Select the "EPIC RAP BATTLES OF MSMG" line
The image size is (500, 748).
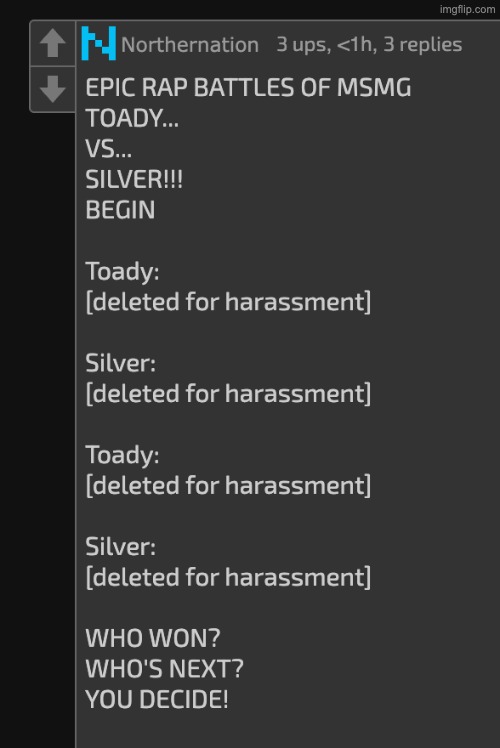[x=248, y=88]
